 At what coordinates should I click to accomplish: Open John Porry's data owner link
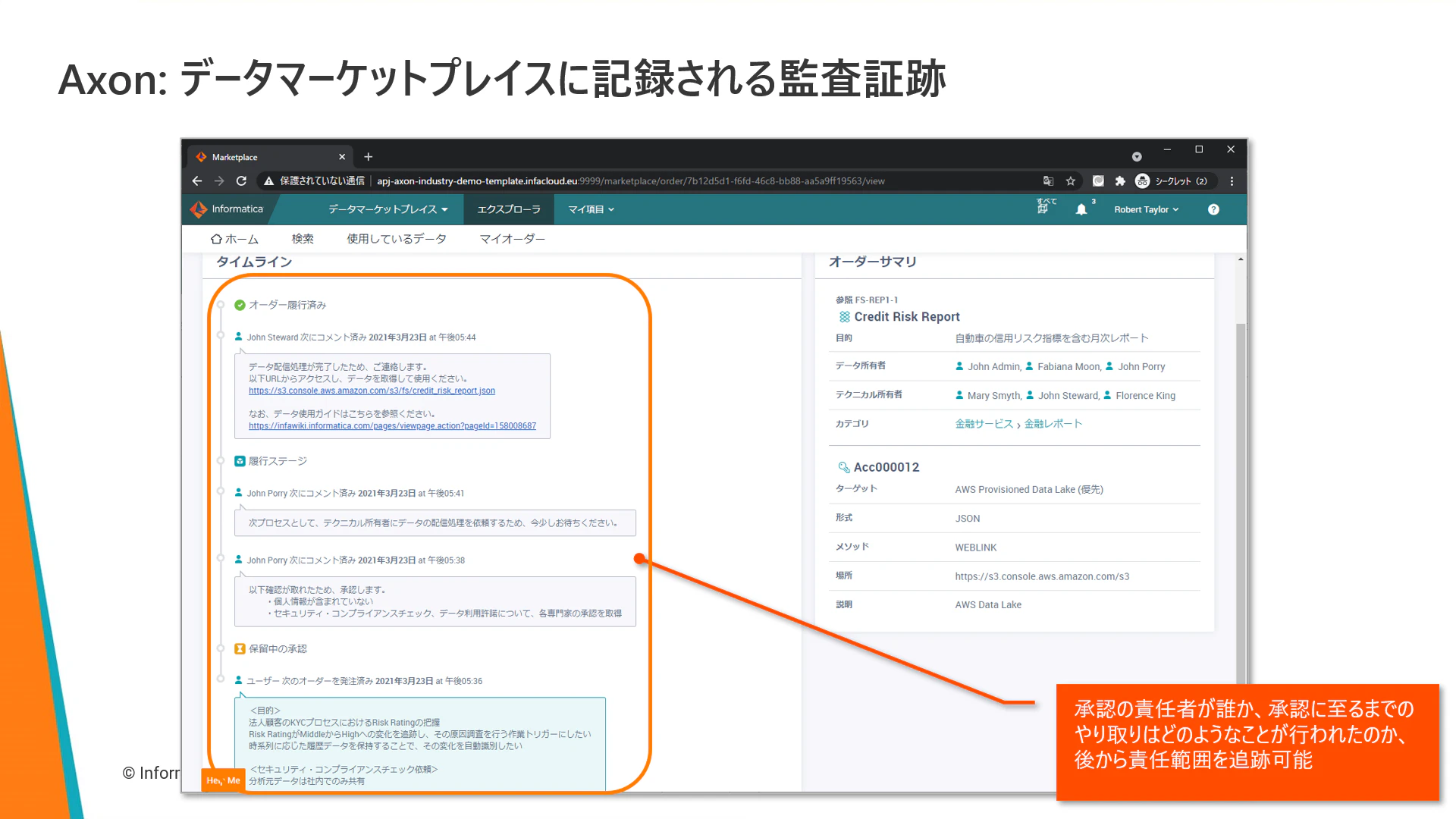[1141, 366]
